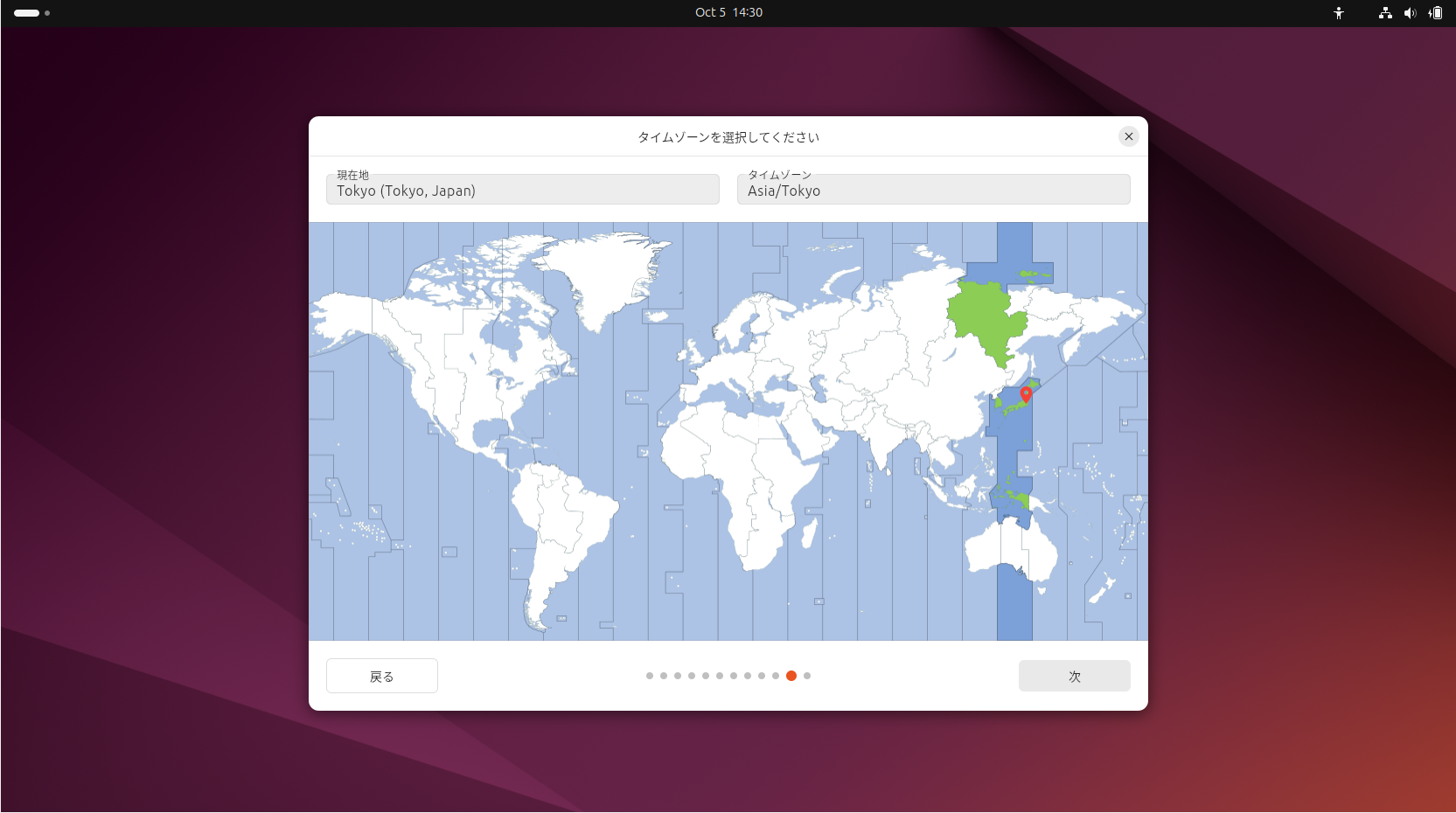Viewport: 1456px width, 813px height.
Task: Click the 次 (Next) button
Action: pyautogui.click(x=1074, y=676)
